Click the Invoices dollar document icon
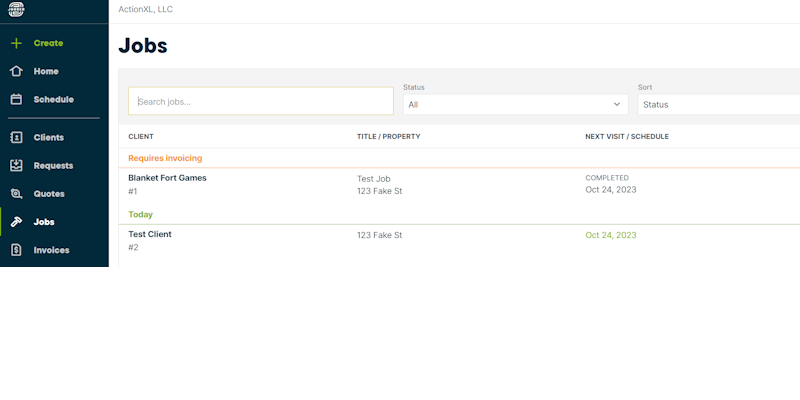The height and width of the screenshot is (400, 800). click(x=16, y=250)
